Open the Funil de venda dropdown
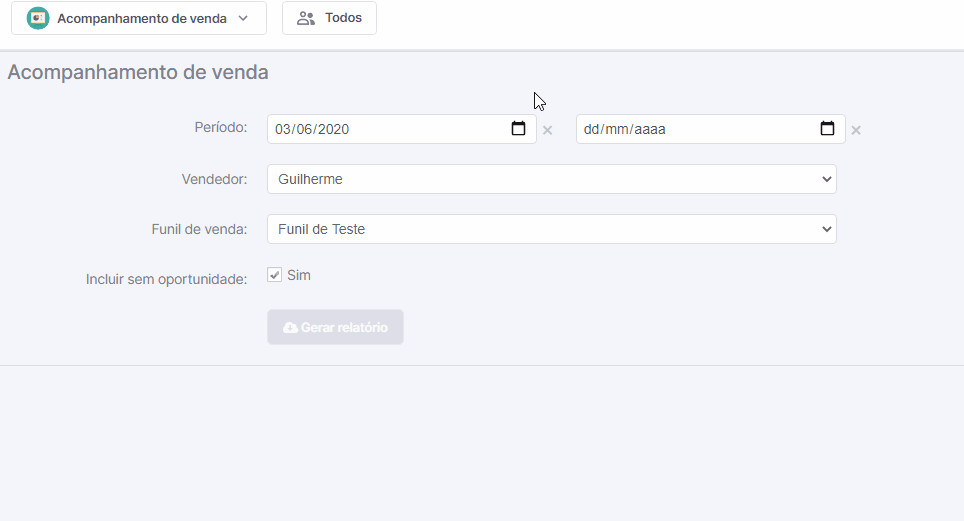Viewport: 964px width, 521px height. (551, 229)
